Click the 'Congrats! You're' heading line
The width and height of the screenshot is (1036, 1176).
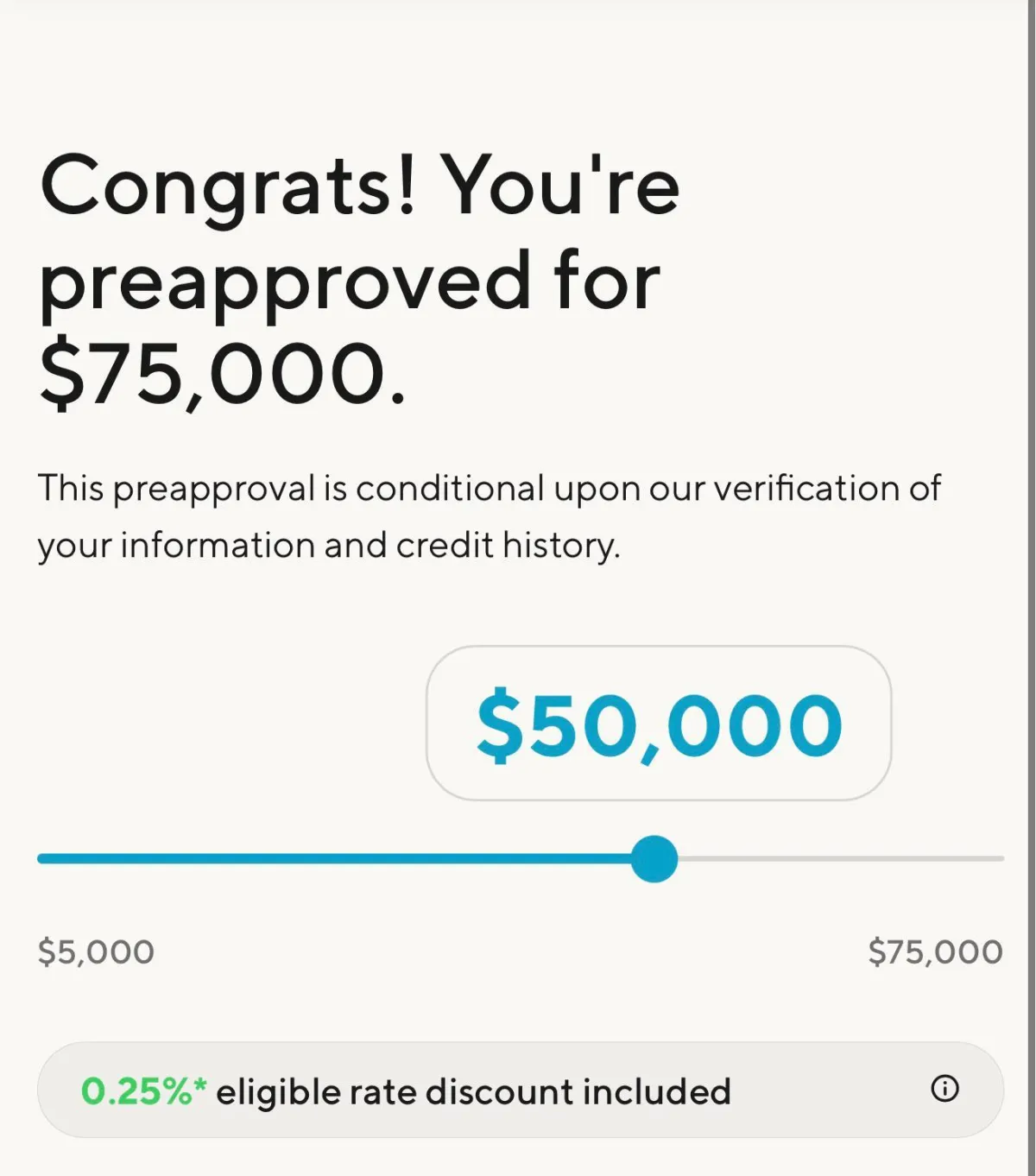click(x=360, y=186)
